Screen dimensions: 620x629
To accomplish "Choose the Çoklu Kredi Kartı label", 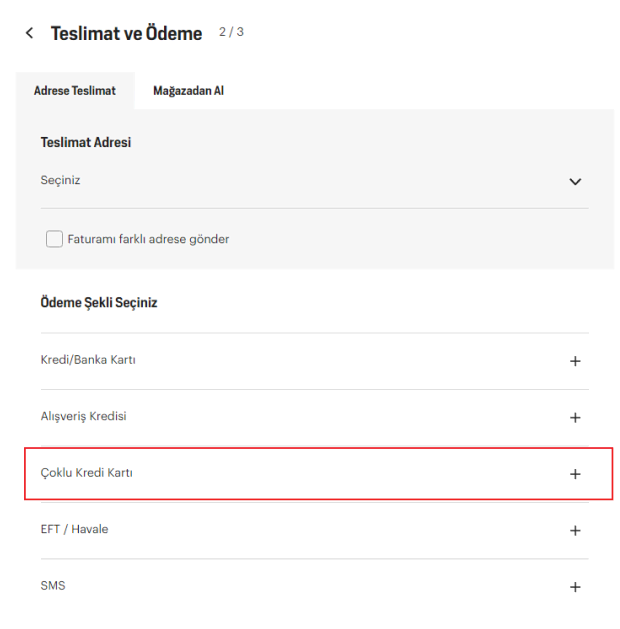I will pos(87,473).
